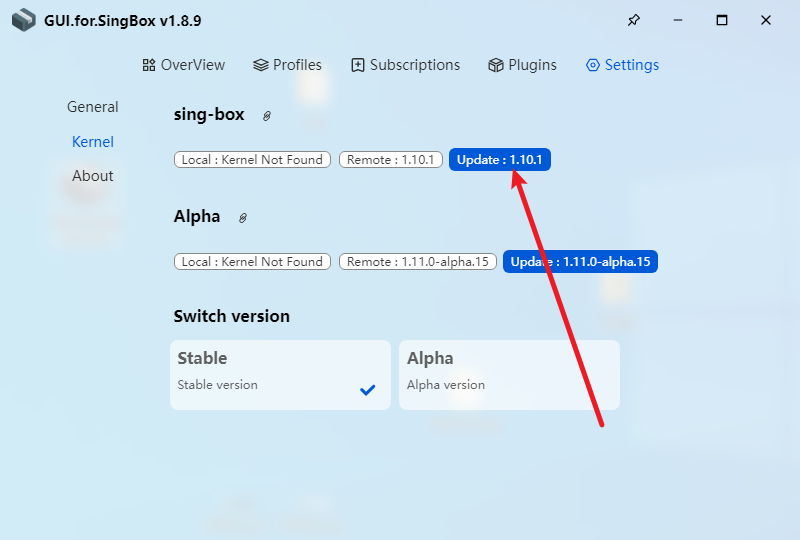Image resolution: width=800 pixels, height=540 pixels.
Task: Select the Stable version card
Action: tap(280, 375)
